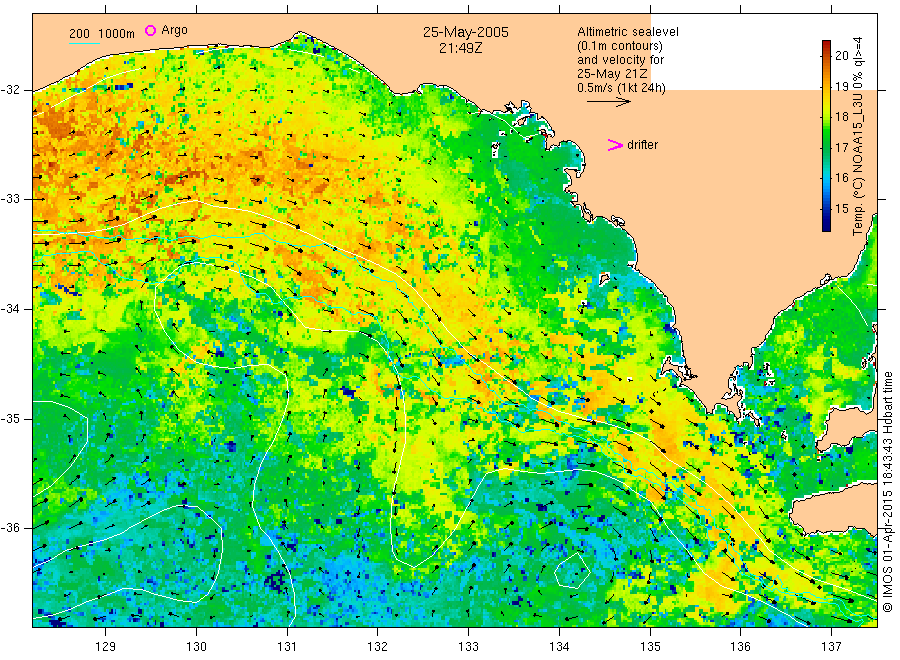Click the 'Argo' legend label
The width and height of the screenshot is (900, 660).
tap(174, 30)
